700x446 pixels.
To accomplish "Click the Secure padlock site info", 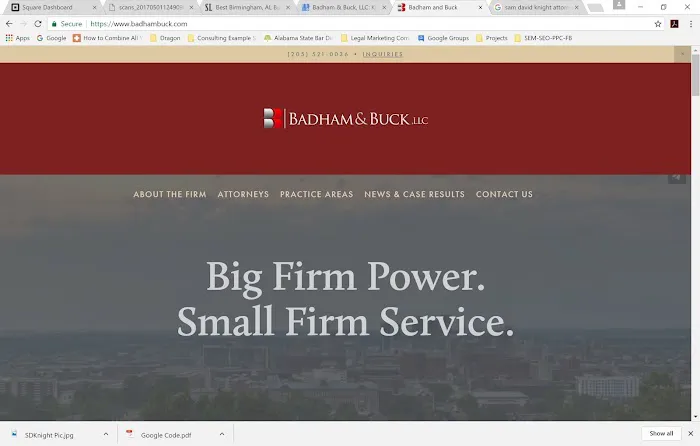I will pos(67,24).
